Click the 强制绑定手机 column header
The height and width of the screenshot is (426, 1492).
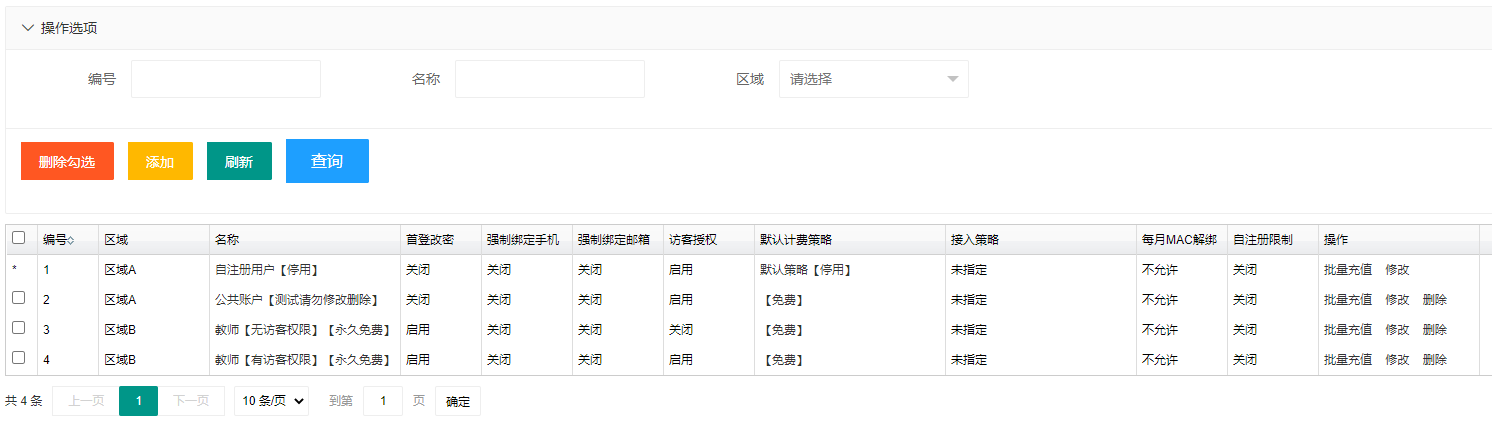click(x=526, y=240)
